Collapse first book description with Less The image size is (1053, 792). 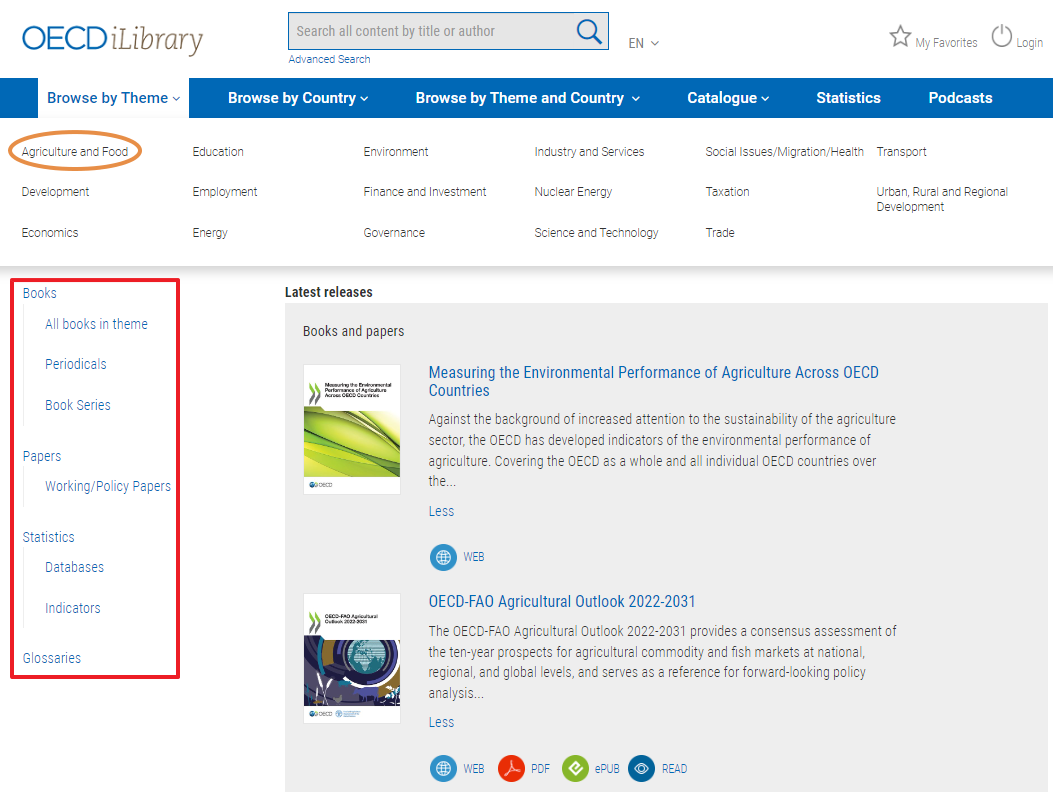pyautogui.click(x=441, y=511)
